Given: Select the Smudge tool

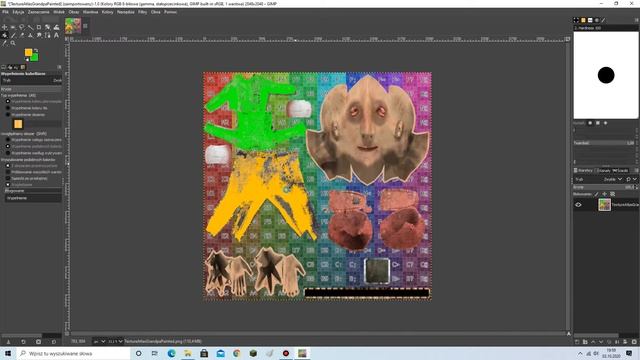Looking at the screenshot, I should pos(39,36).
